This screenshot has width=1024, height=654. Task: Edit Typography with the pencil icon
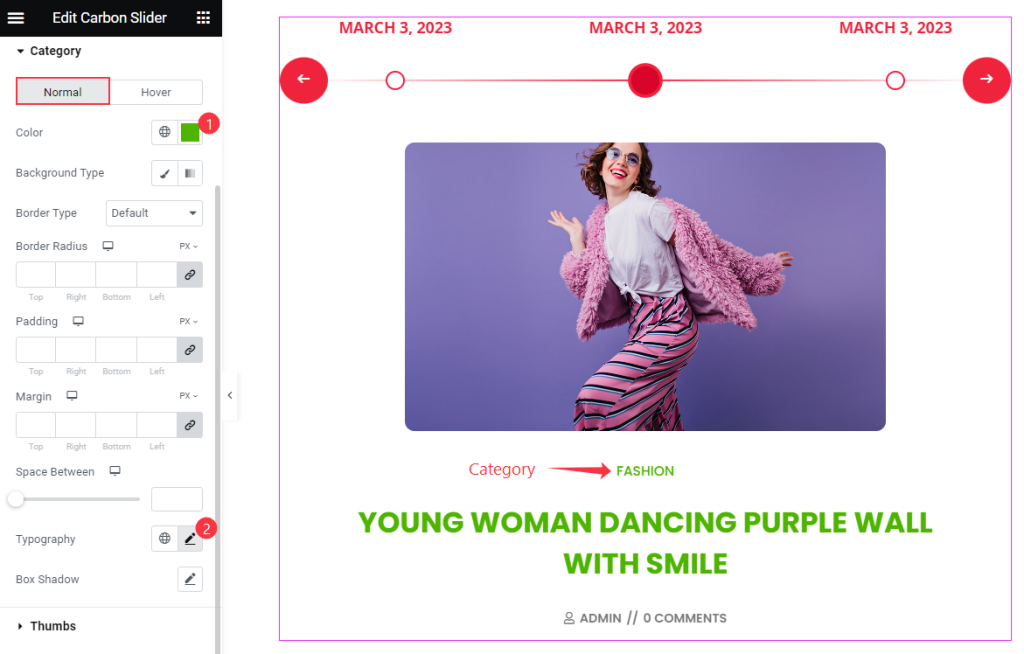click(x=190, y=539)
